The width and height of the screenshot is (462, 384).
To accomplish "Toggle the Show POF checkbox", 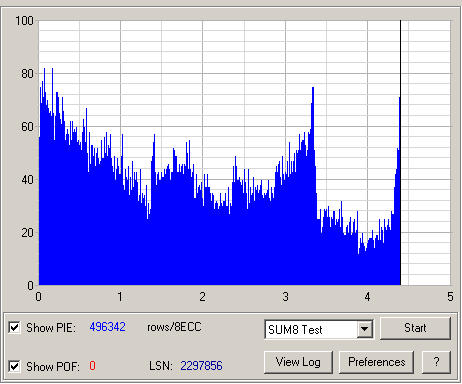I will [14, 367].
